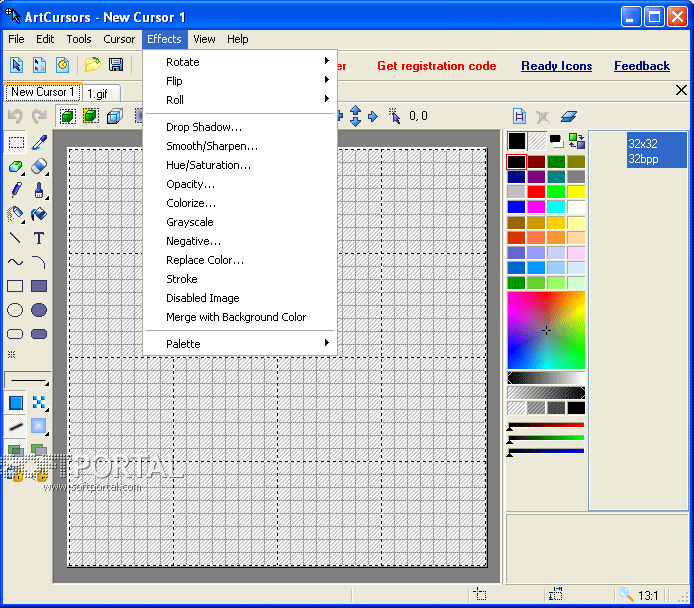Click the Undo arrow icon
694x608 pixels.
pyautogui.click(x=16, y=116)
